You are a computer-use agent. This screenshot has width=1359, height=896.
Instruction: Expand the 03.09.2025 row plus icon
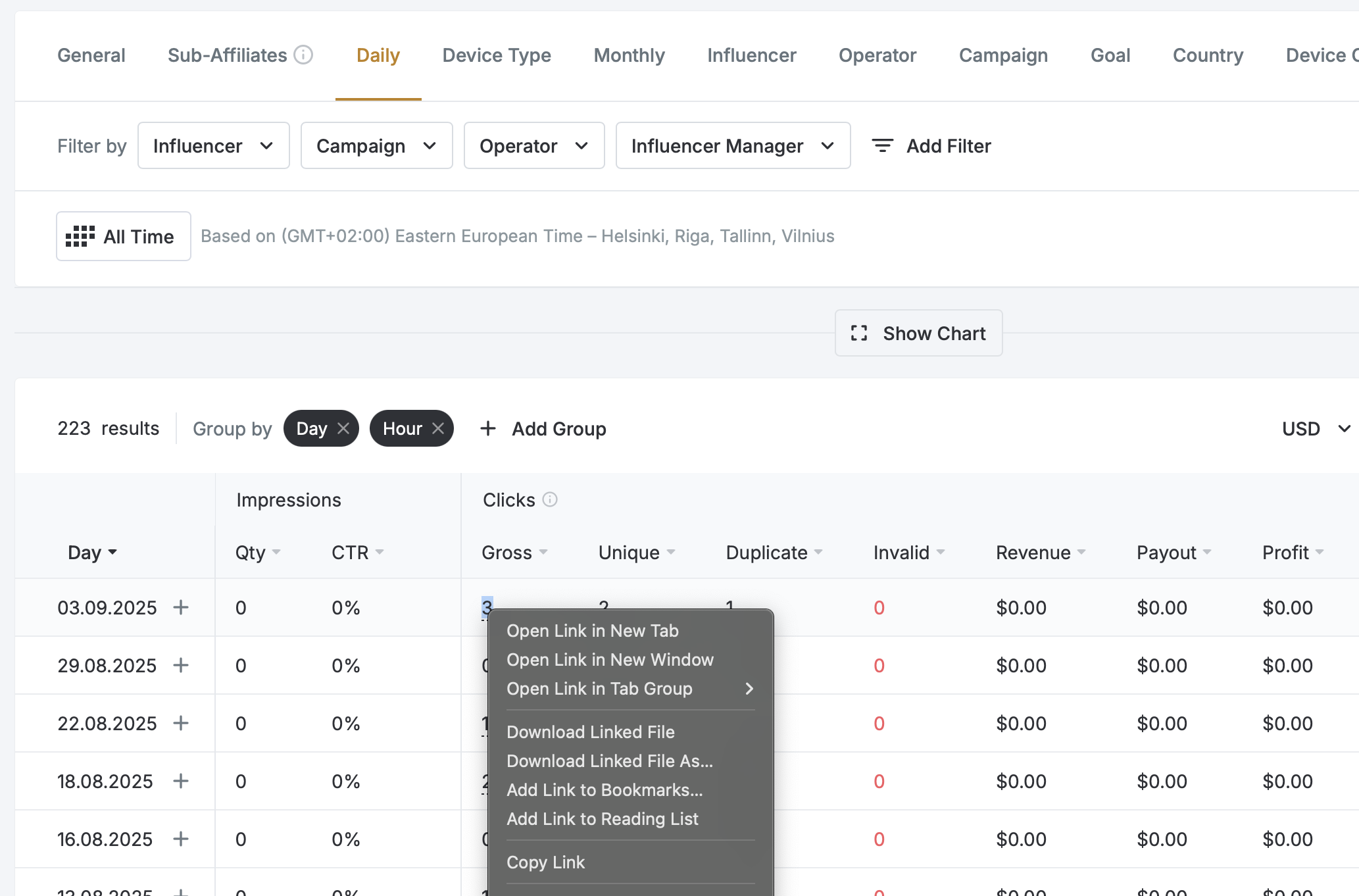181,607
